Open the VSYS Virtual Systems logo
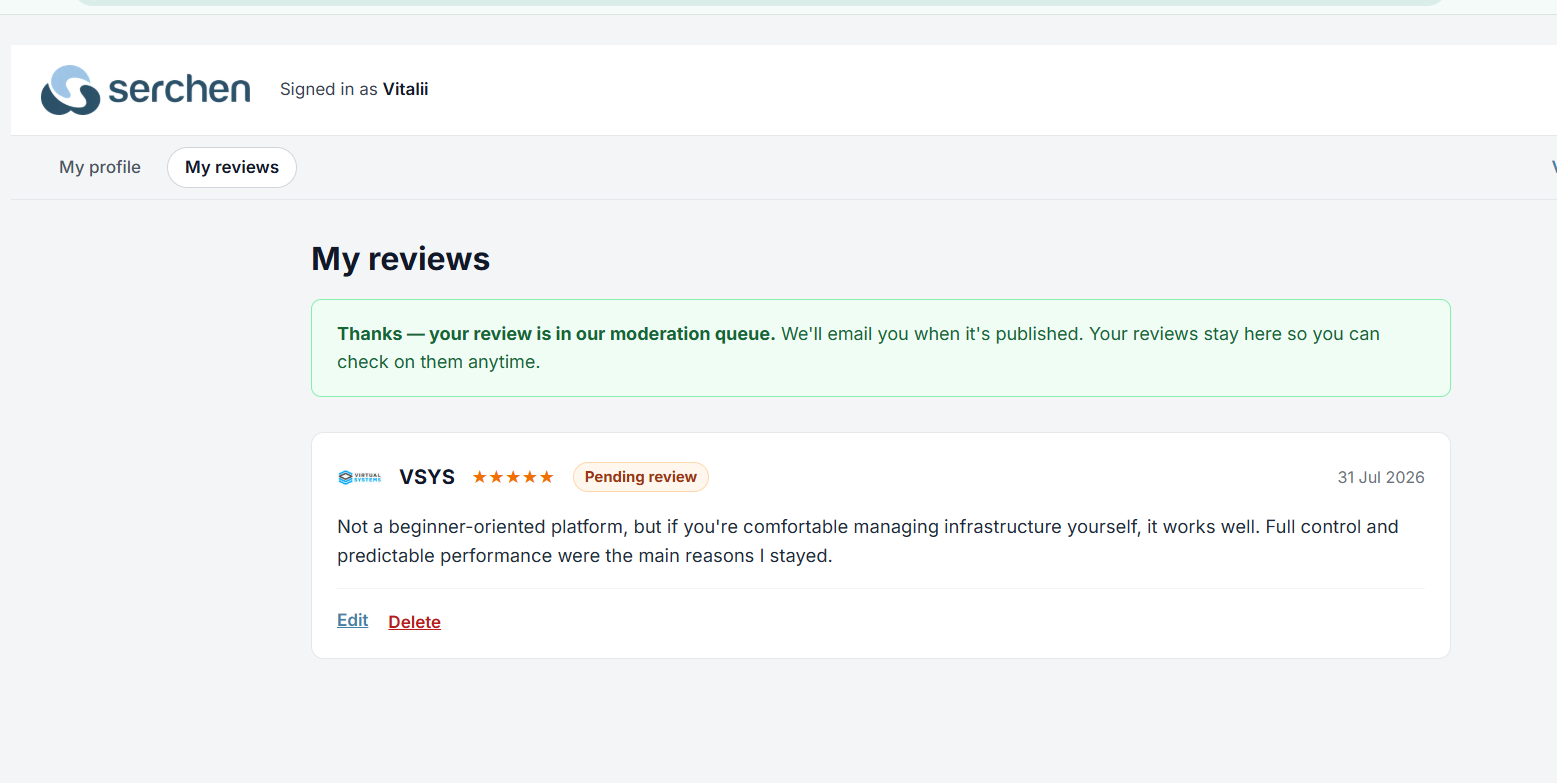Screen dimensions: 1557x783 coord(360,477)
